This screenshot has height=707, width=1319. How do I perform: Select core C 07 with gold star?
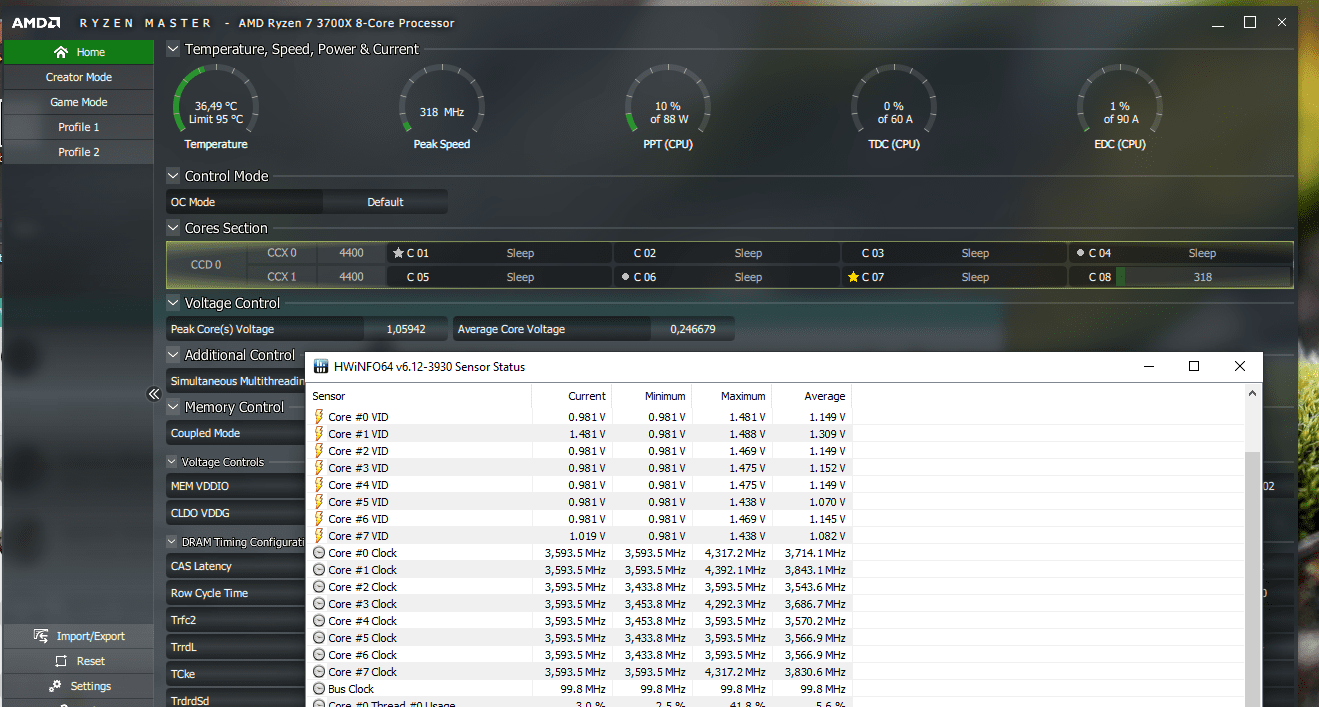953,277
